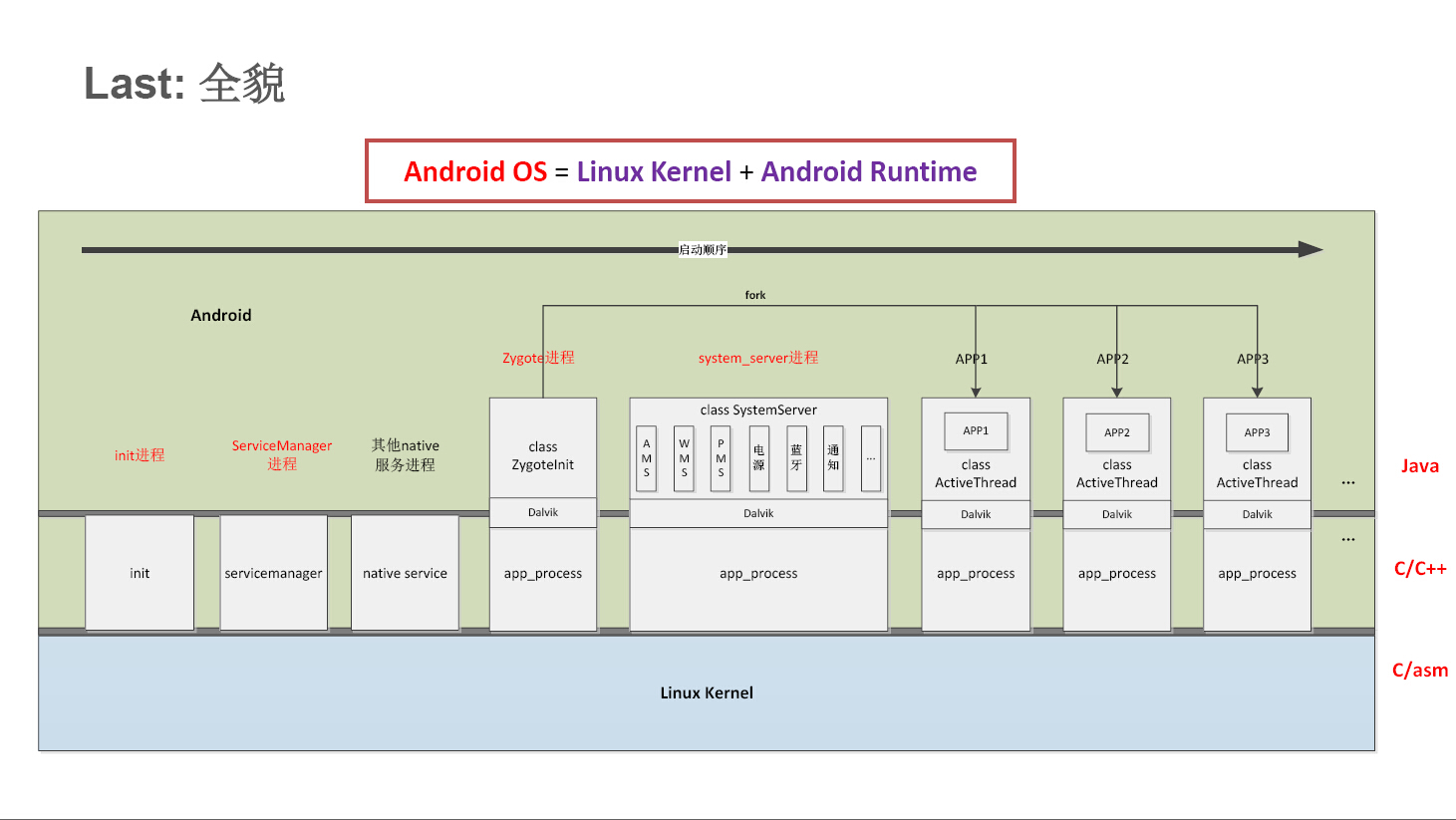The width and height of the screenshot is (1456, 820).
Task: Click the "PMS" service box
Action: coord(722,458)
